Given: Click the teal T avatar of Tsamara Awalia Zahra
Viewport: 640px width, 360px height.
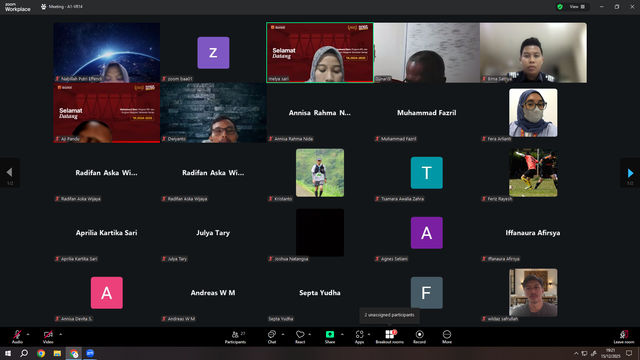Looking at the screenshot, I should pos(427,173).
